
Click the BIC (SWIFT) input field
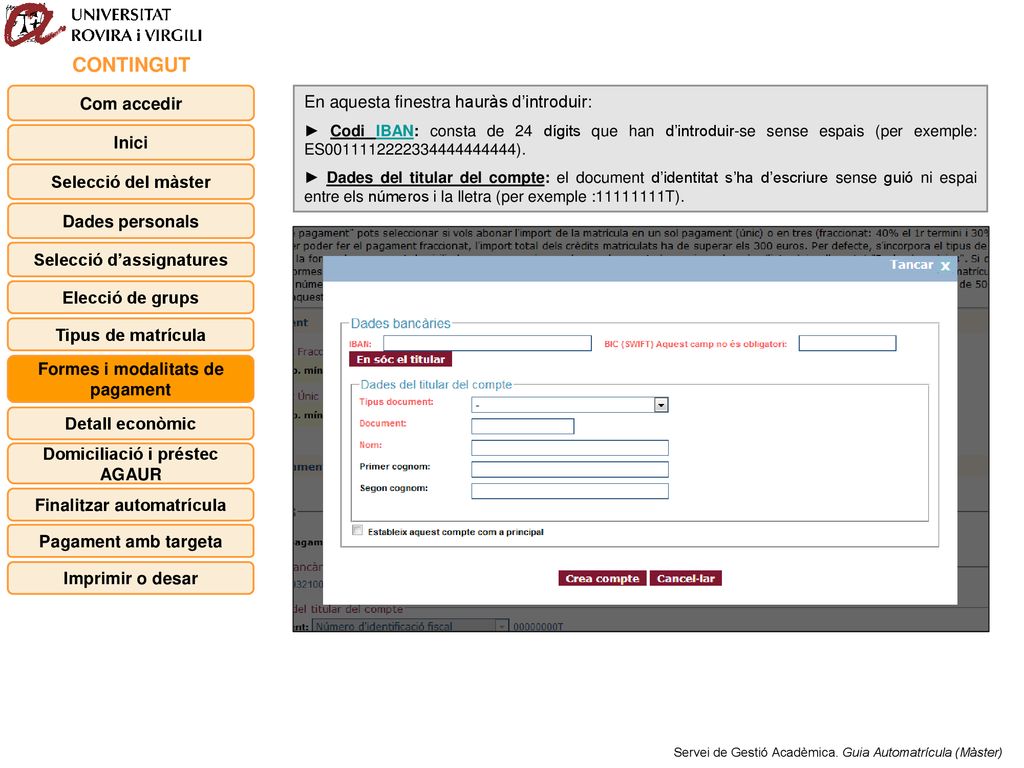coord(847,344)
